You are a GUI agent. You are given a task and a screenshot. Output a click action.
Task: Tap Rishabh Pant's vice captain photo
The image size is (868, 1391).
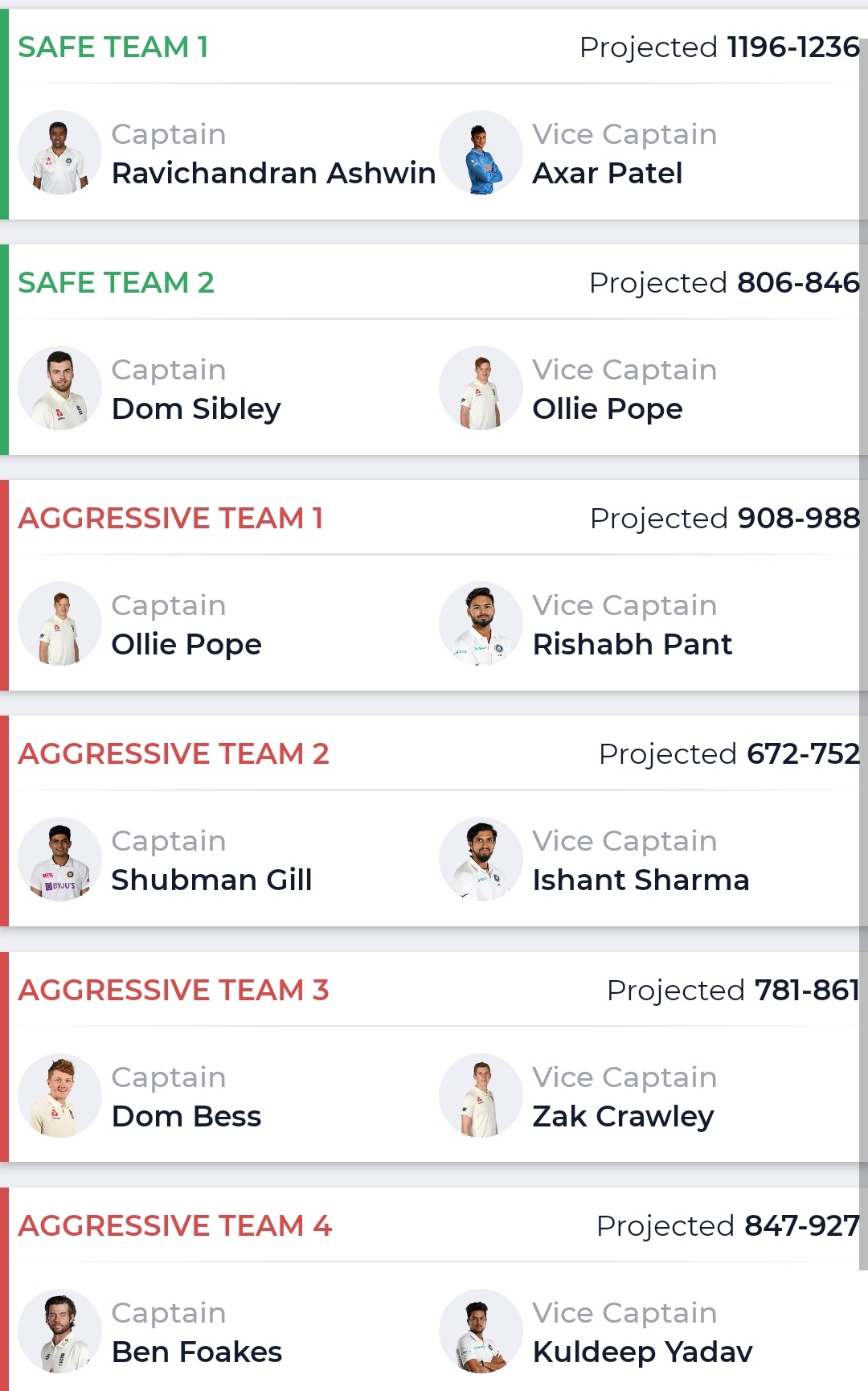(481, 624)
